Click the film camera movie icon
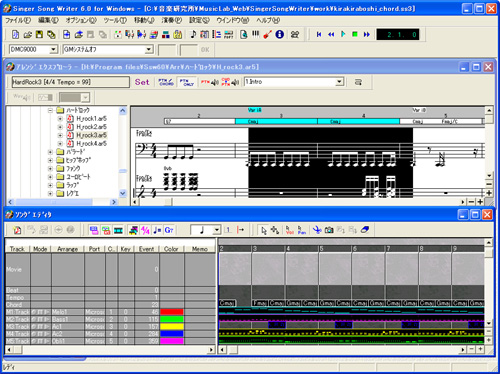The height and width of the screenshot is (374, 500). point(295,34)
